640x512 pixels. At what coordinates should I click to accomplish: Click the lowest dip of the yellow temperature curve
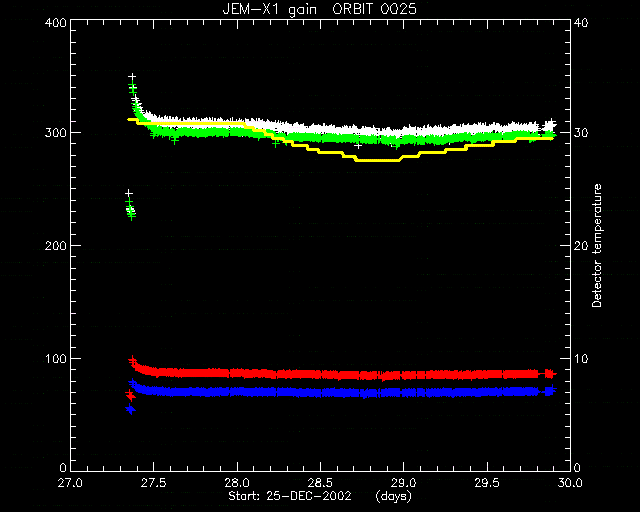coord(378,160)
